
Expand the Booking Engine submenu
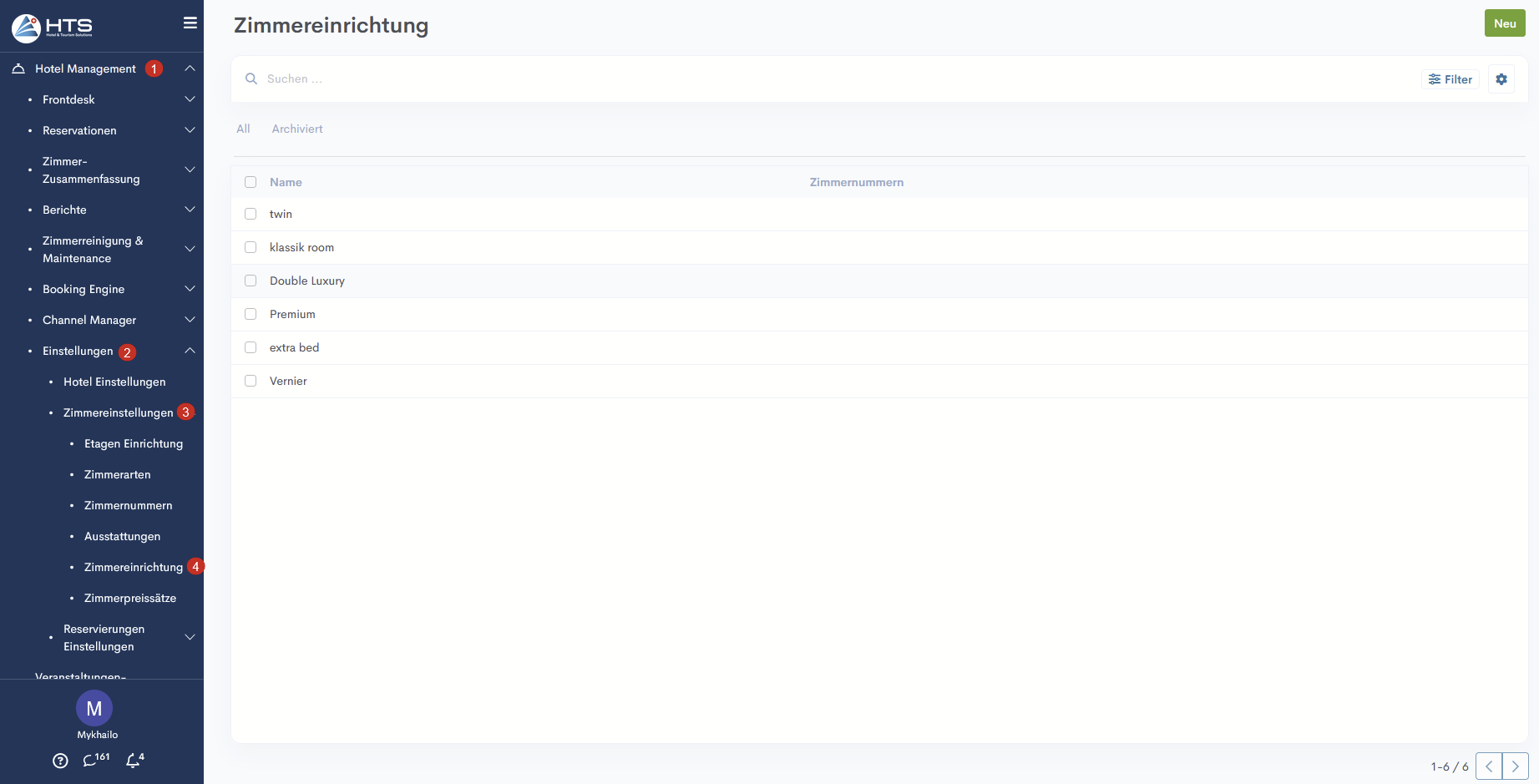(x=190, y=289)
